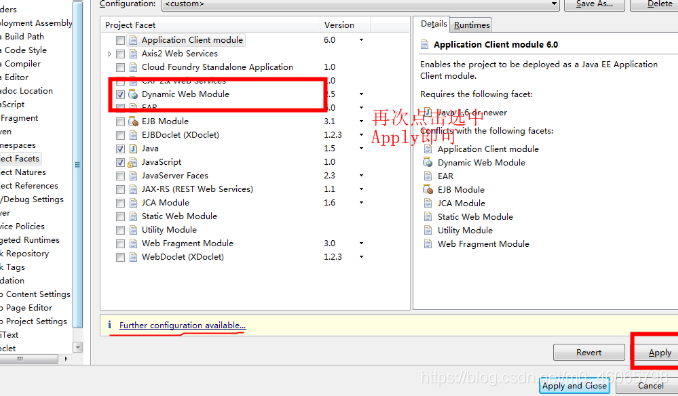
Task: Click the Dynamic Web Module globe icon
Action: [x=133, y=94]
